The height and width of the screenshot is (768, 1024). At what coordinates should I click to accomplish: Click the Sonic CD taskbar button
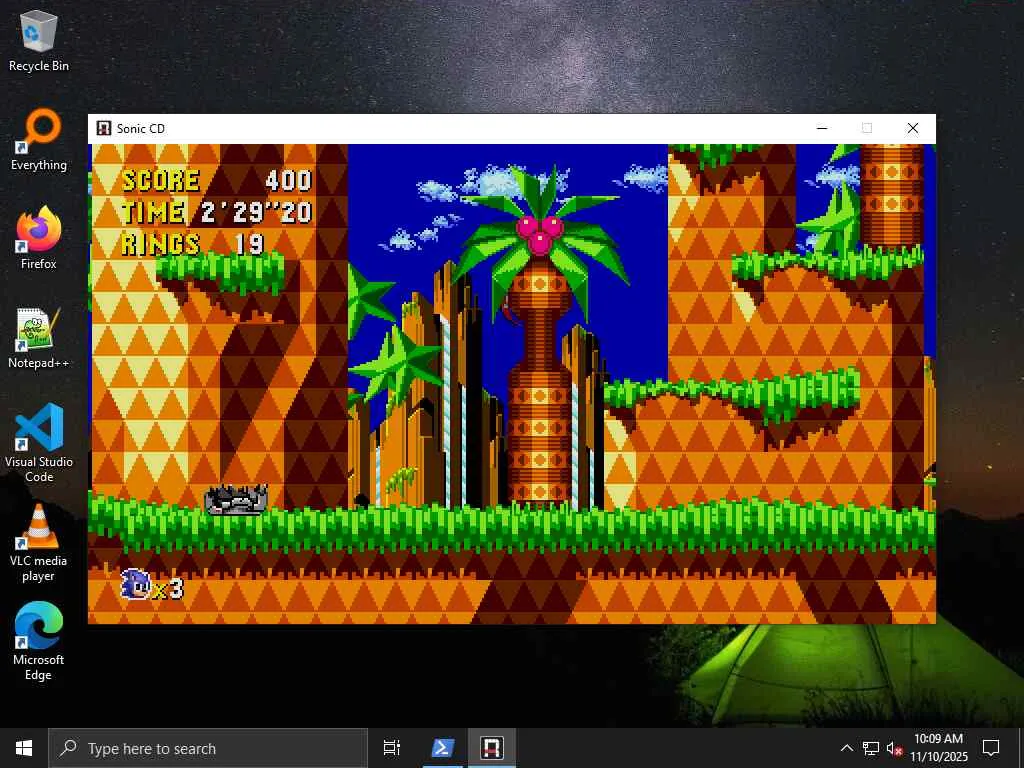pyautogui.click(x=492, y=748)
